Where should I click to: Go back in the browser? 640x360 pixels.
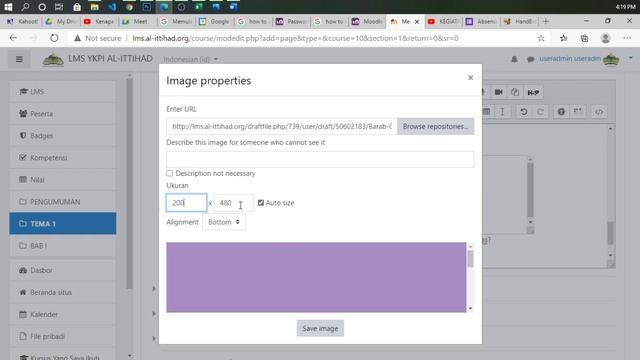[13, 38]
